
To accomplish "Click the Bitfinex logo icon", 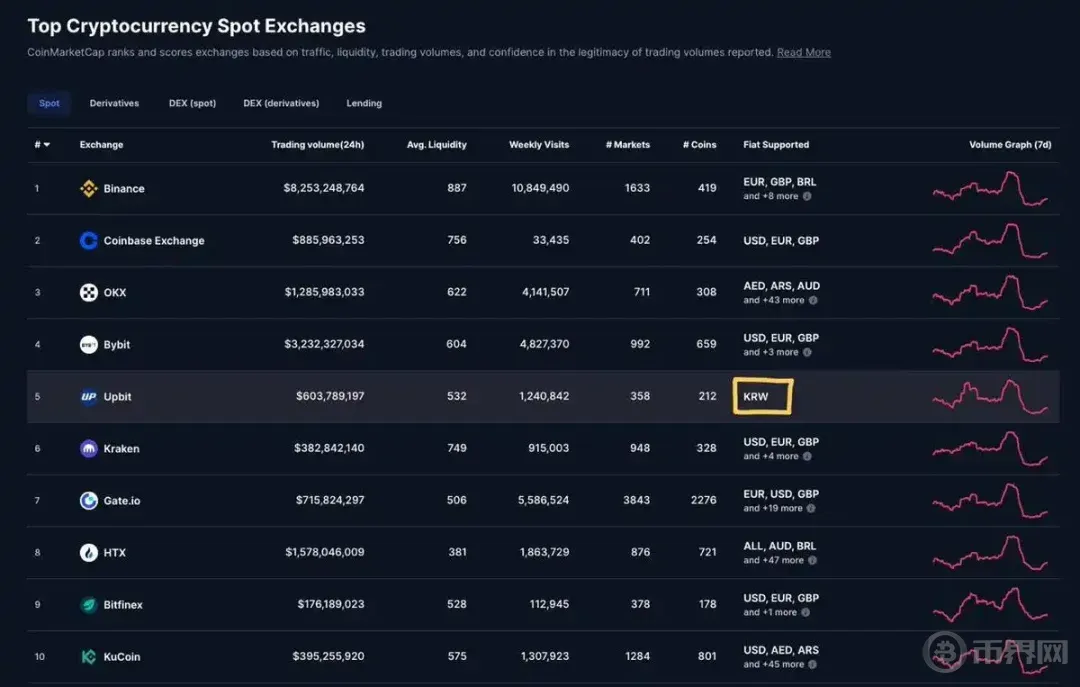I will pos(88,604).
